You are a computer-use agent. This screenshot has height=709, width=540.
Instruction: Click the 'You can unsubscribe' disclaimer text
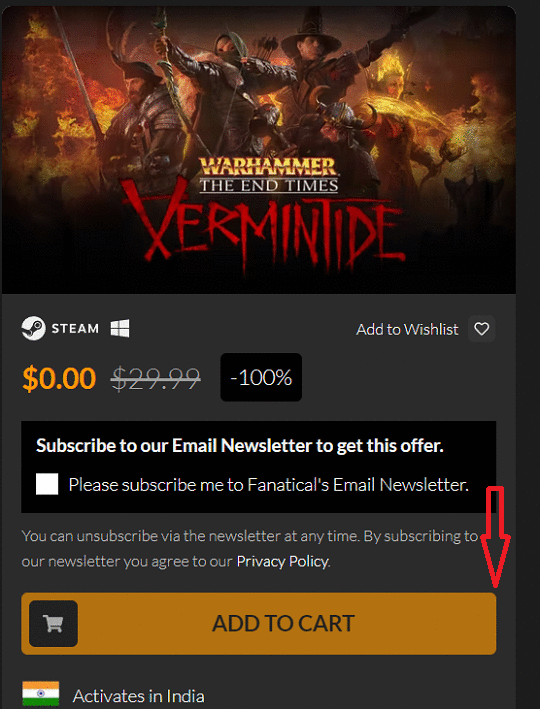(x=250, y=548)
